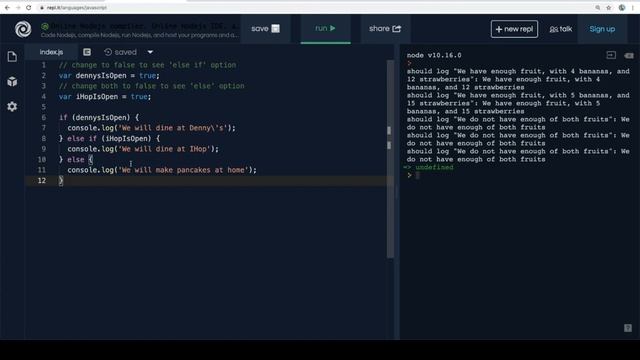Click line number 12 in the gutter

42,180
